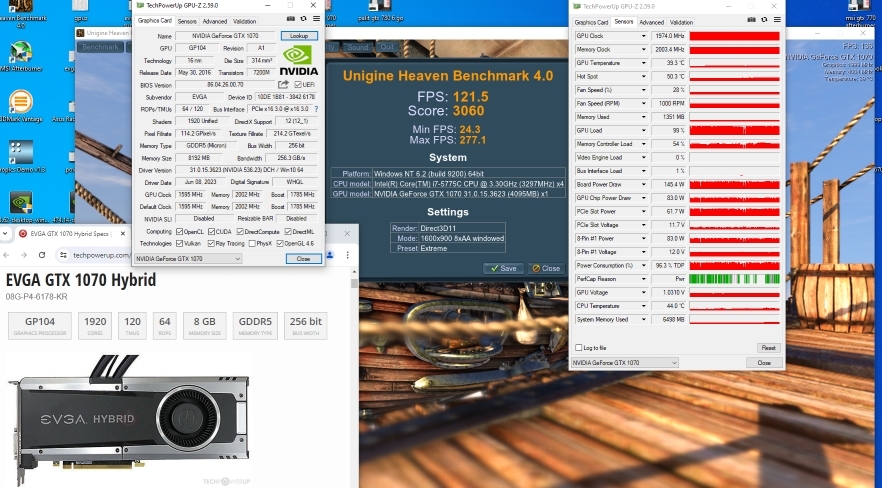Switch to Validation tab in Sensors window
Screen dimensions: 882x488
[x=681, y=22]
